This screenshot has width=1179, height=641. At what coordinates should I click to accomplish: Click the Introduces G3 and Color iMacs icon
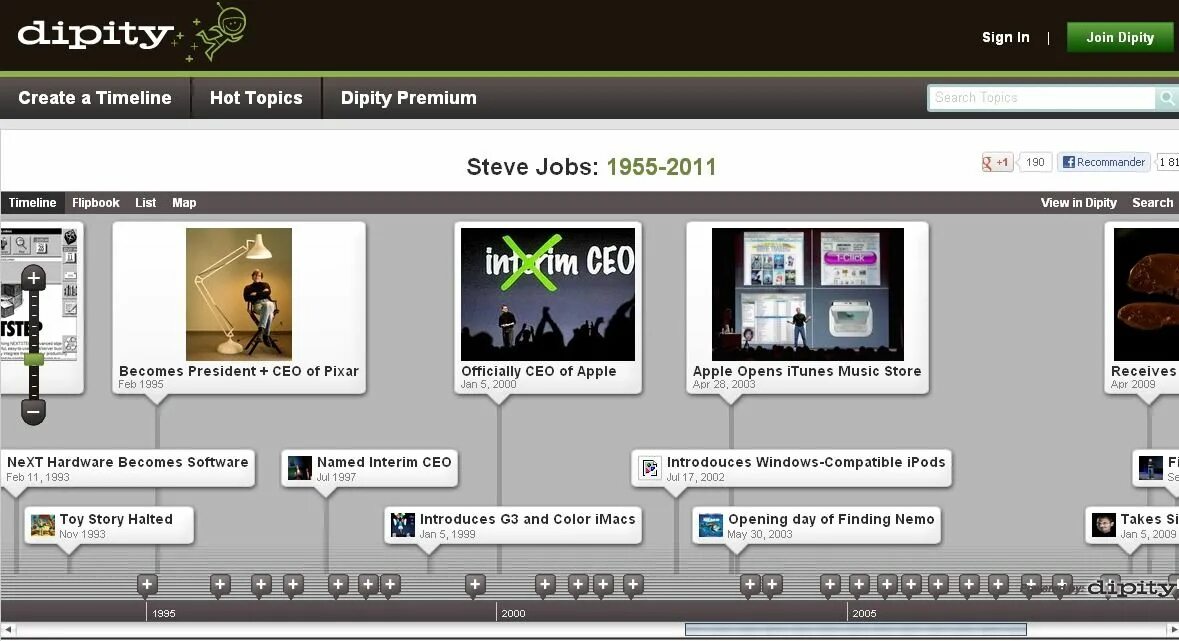[x=402, y=525]
